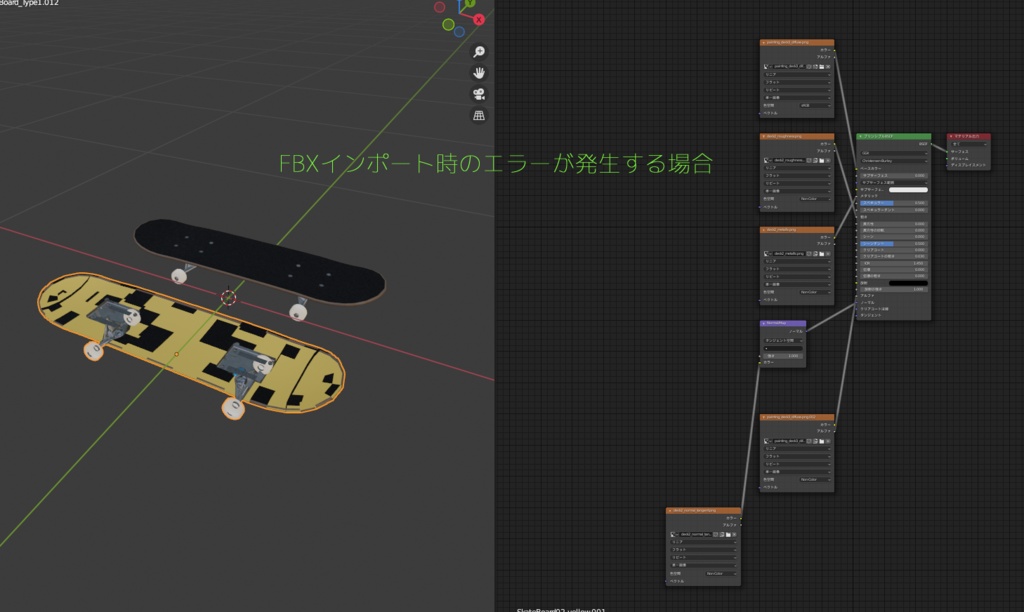The width and height of the screenshot is (1024, 612).
Task: Click the unlink X icon on deck2_metallic image
Action: 828,253
